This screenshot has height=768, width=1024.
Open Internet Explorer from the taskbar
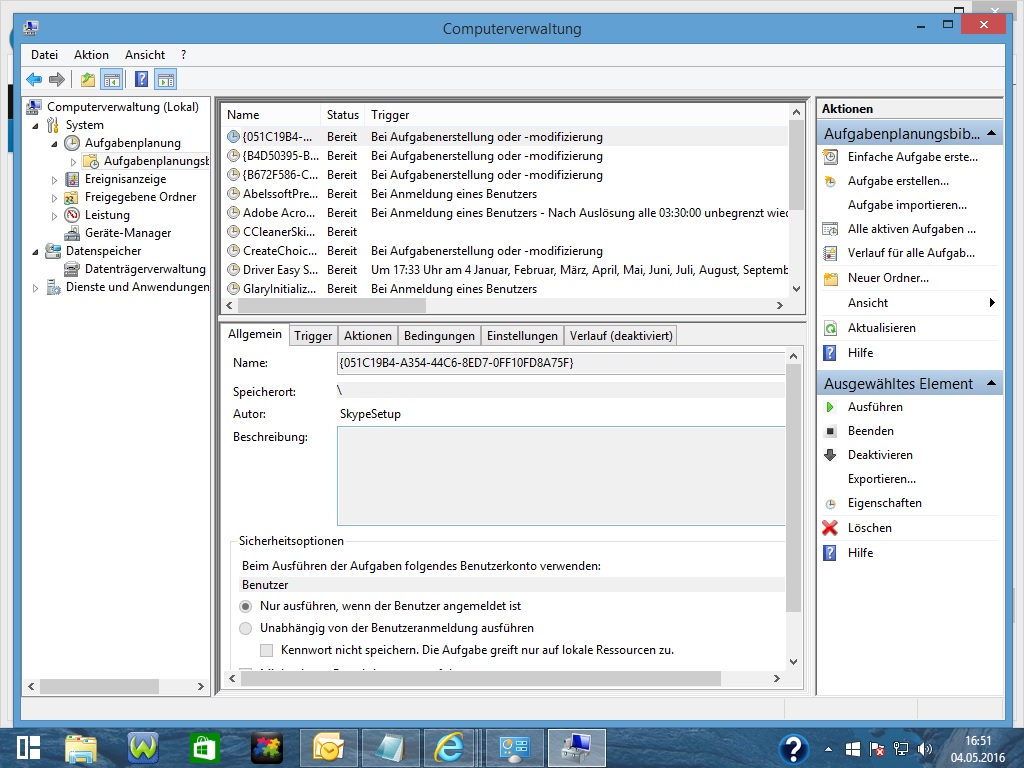coord(449,748)
